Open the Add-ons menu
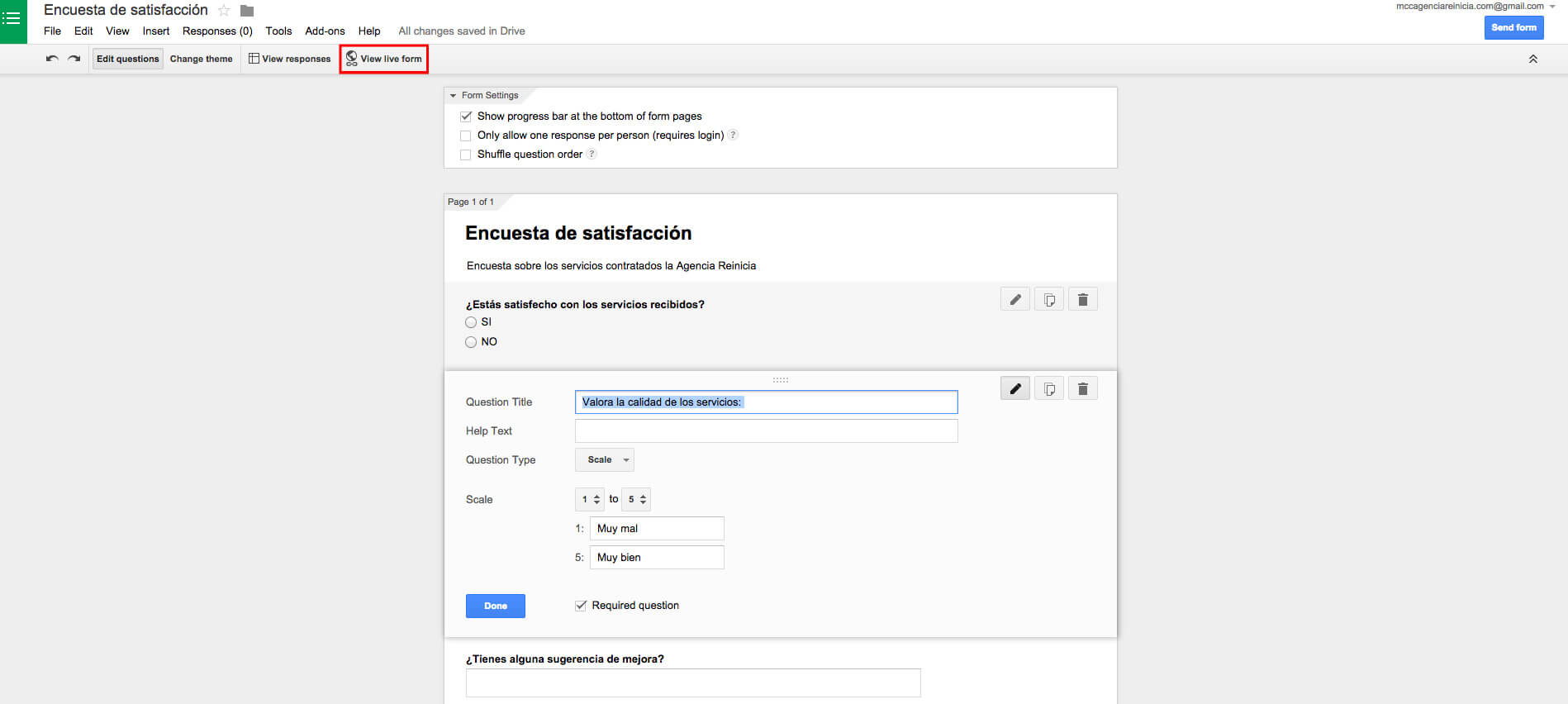This screenshot has height=704, width=1568. tap(325, 31)
